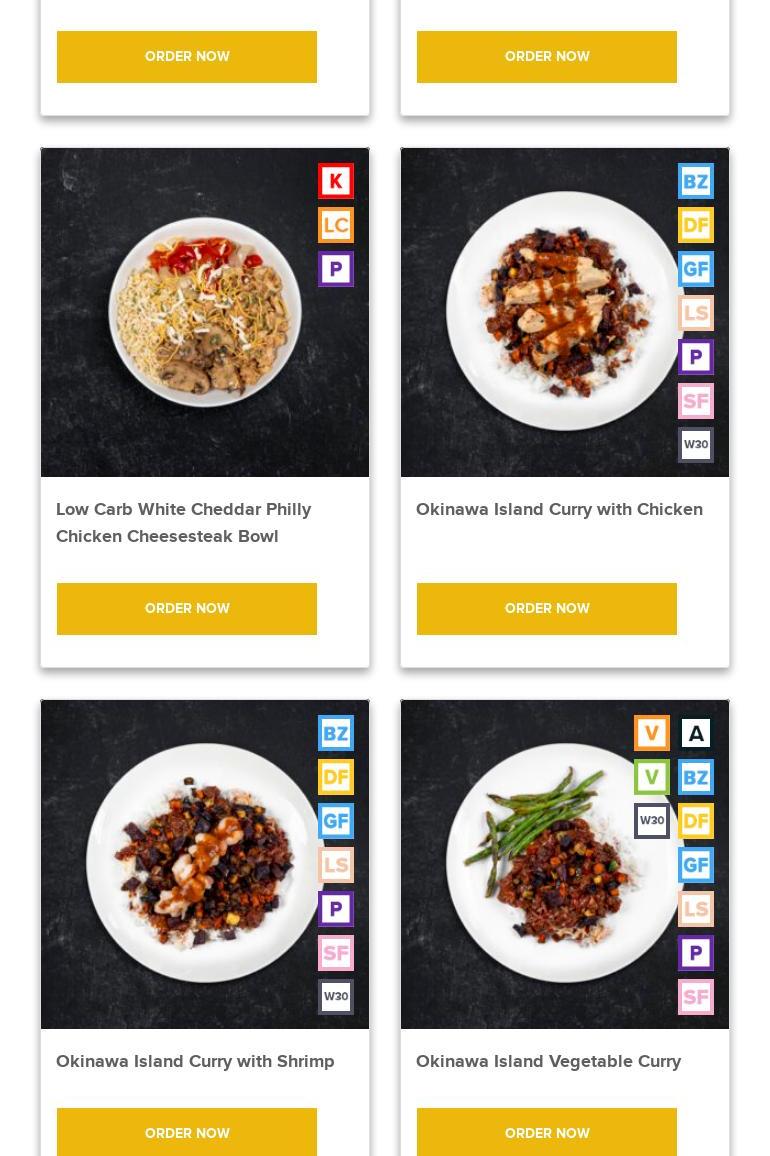
Task: Open Low Carb White Cheddar Philly title link
Action: click(x=184, y=523)
